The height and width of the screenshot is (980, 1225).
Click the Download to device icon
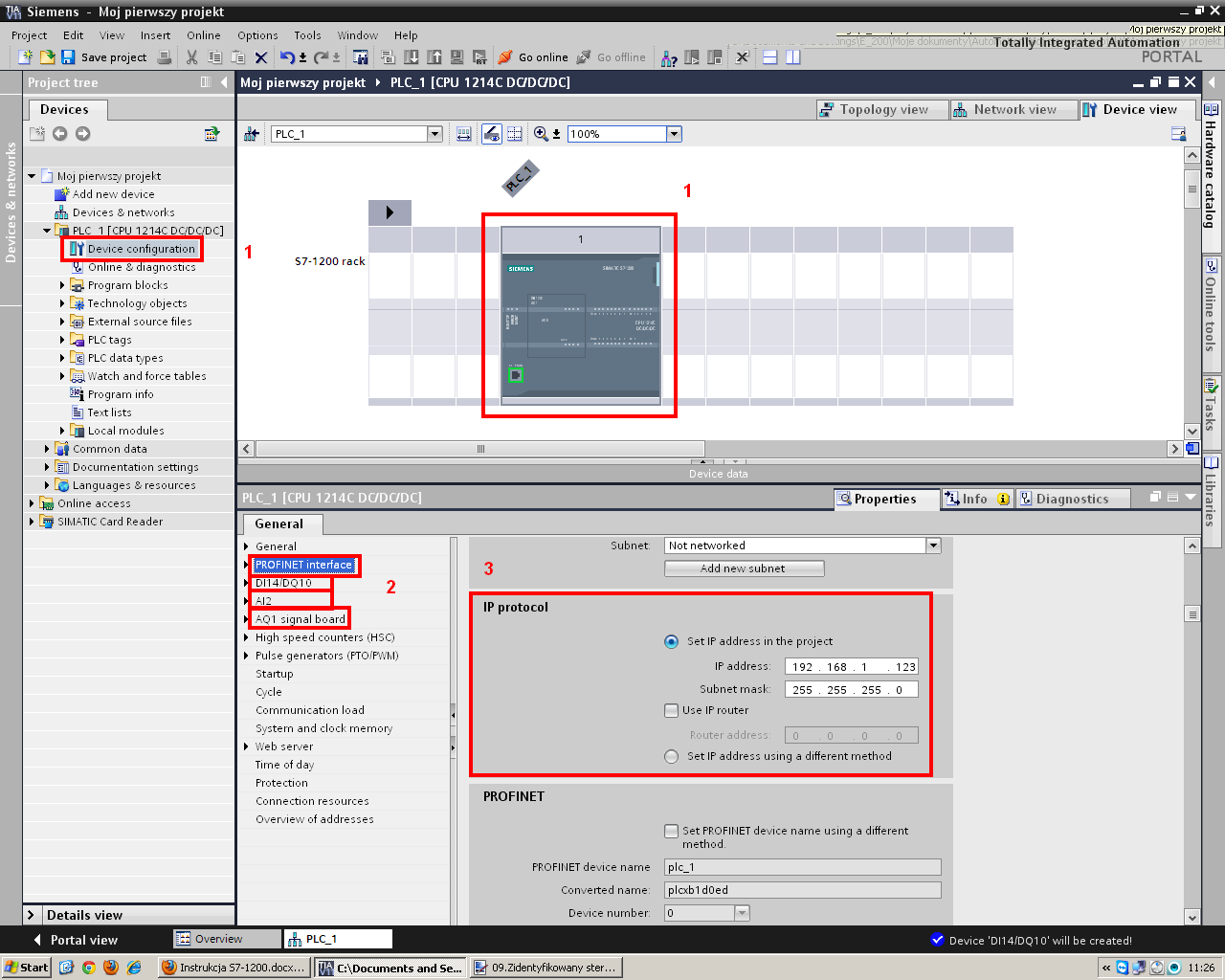tap(412, 57)
